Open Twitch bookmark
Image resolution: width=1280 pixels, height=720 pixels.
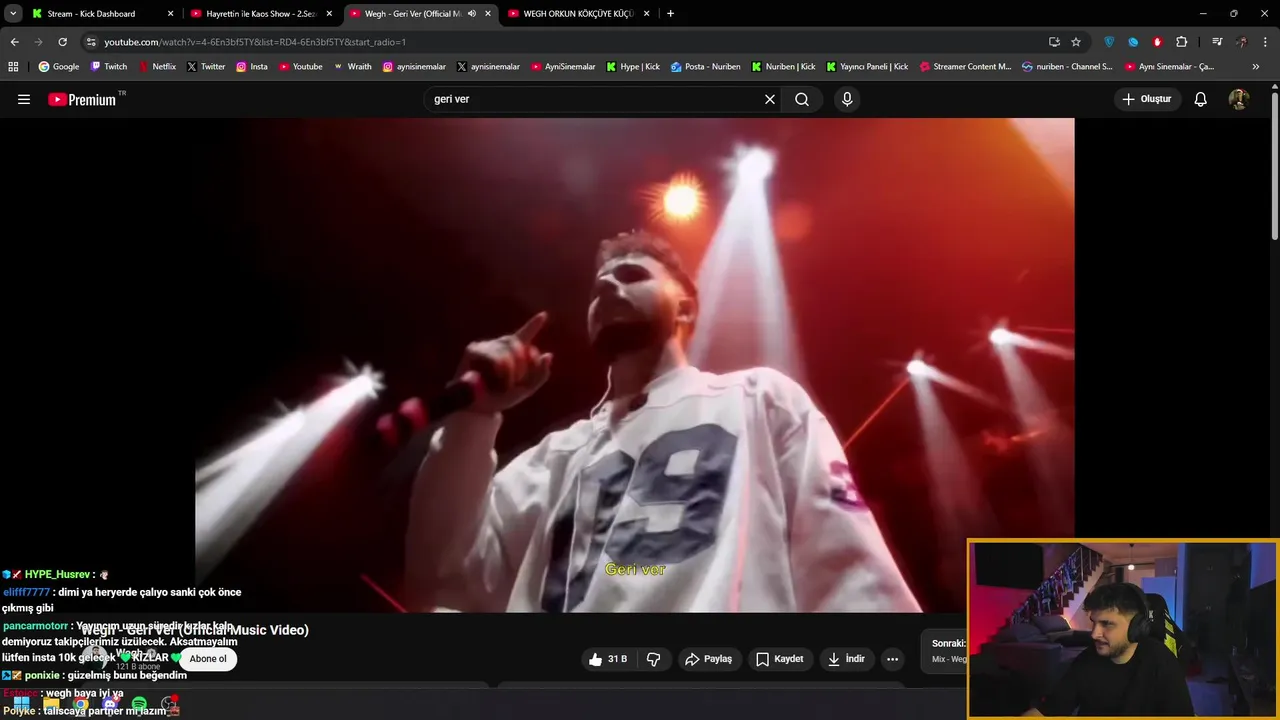point(109,67)
